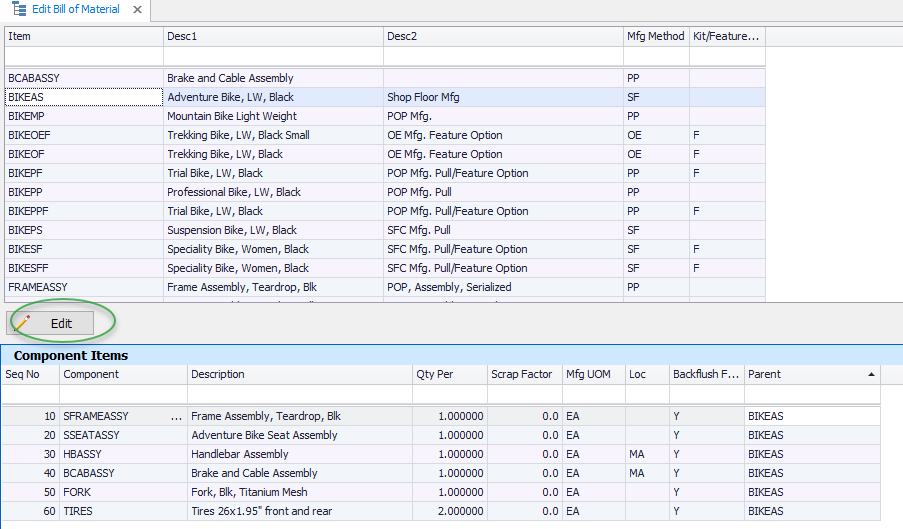Select the BCABASSY component in sequence 40
This screenshot has height=529, width=903.
(x=123, y=473)
